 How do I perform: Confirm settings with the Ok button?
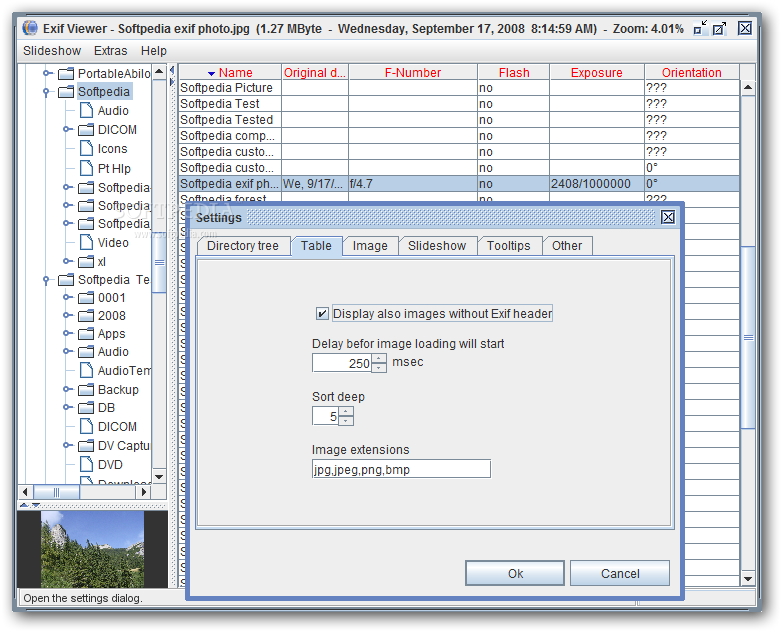click(x=515, y=573)
